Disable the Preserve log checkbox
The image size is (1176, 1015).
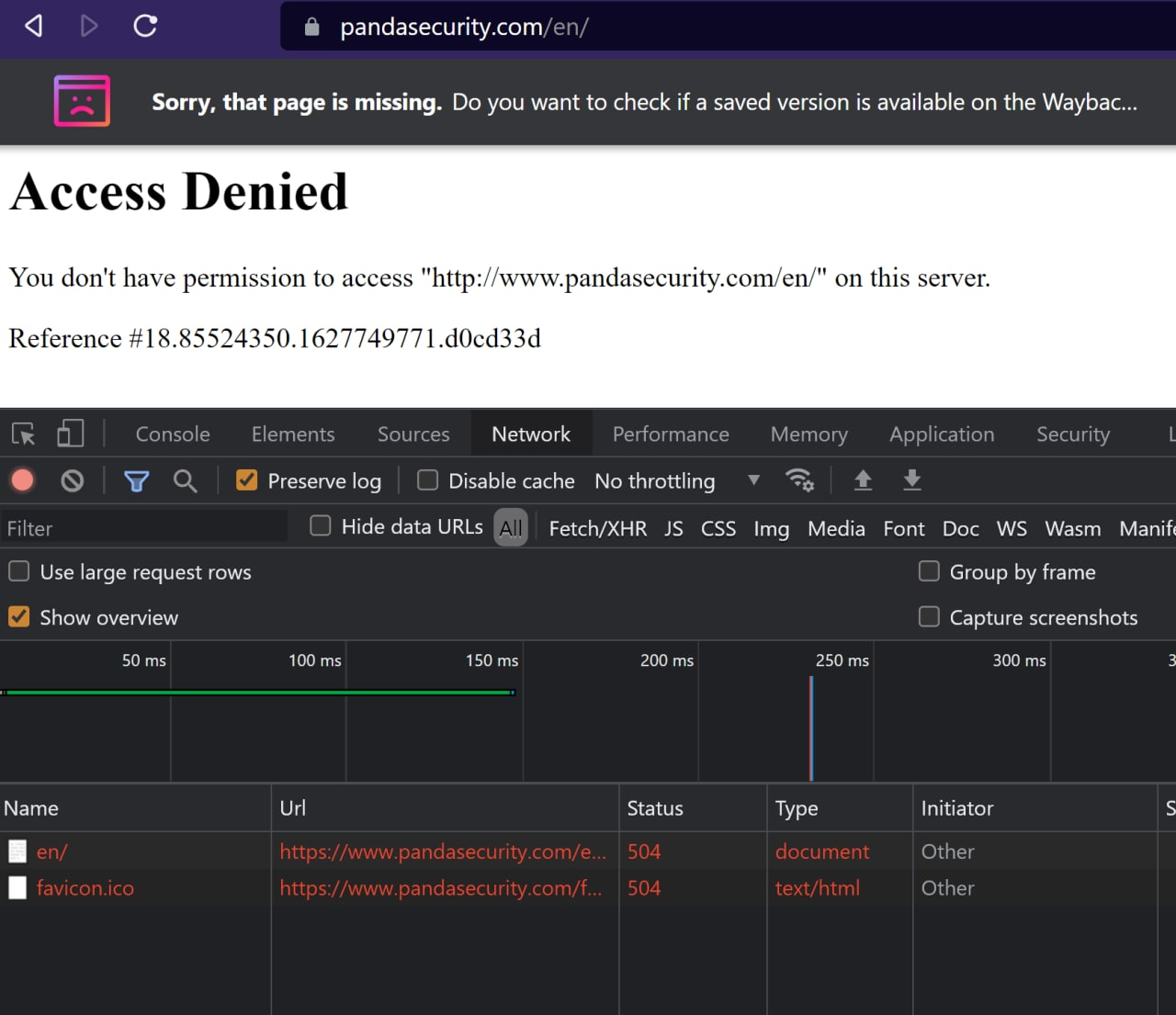(x=246, y=479)
